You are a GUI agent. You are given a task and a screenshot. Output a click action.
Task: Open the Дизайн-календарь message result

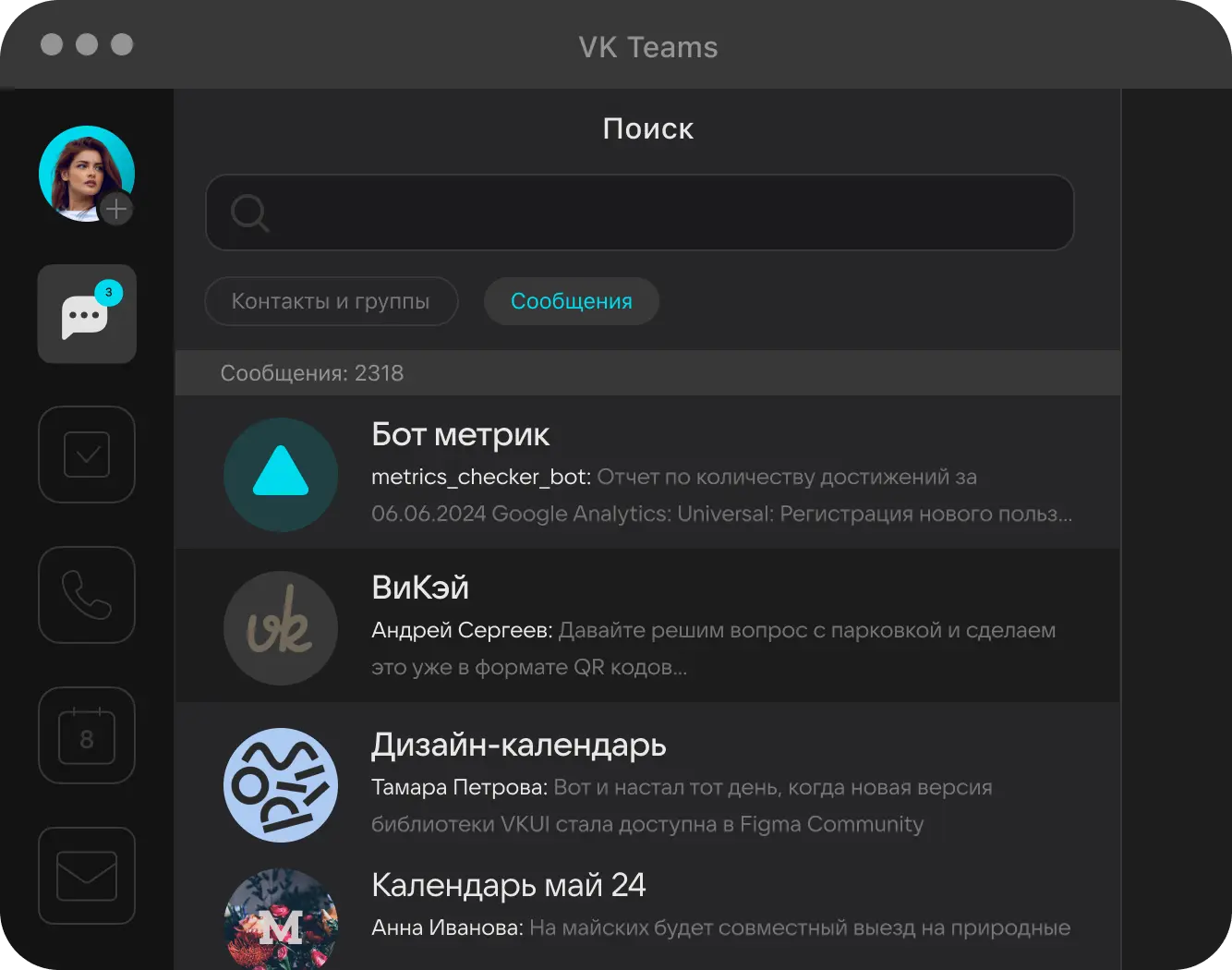point(720,784)
